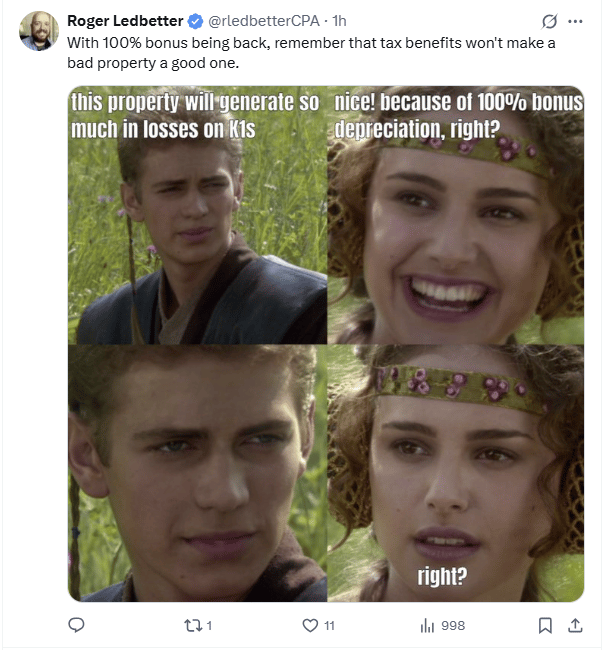Open meme panel reading "100% bonus depreciation, right?"
This screenshot has height=650, width=607.
(x=456, y=215)
